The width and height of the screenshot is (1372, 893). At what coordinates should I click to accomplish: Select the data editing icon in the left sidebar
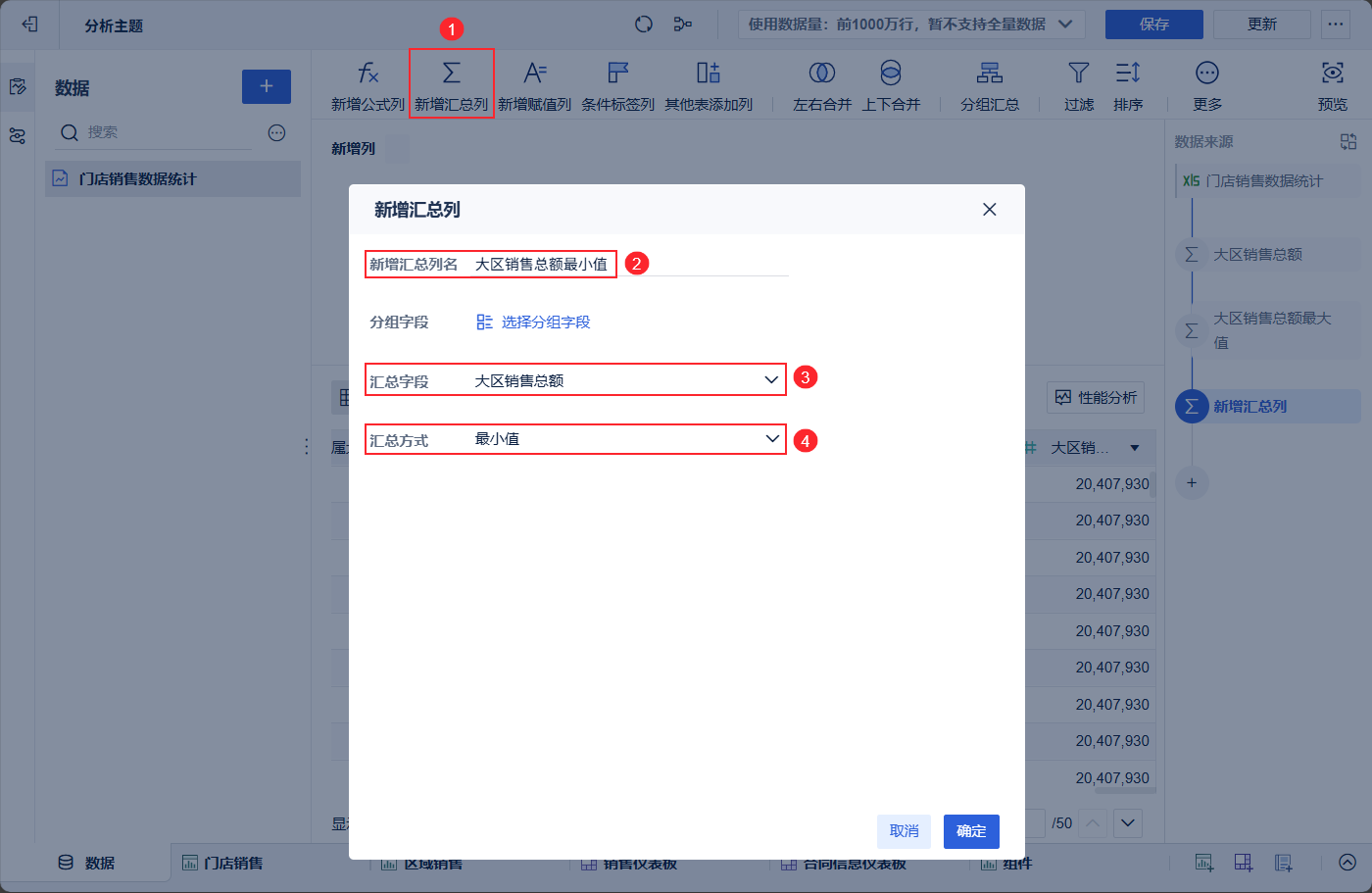pos(18,87)
